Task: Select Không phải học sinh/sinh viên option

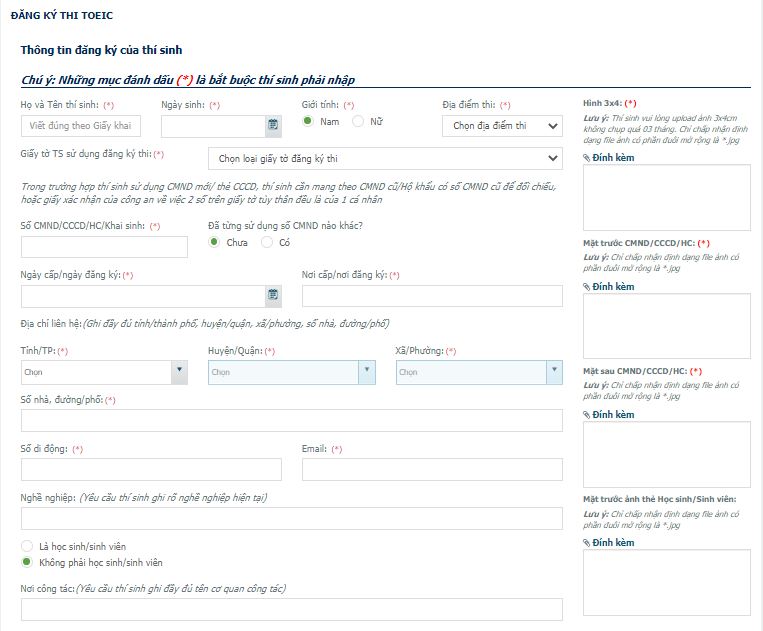Action: click(x=27, y=562)
